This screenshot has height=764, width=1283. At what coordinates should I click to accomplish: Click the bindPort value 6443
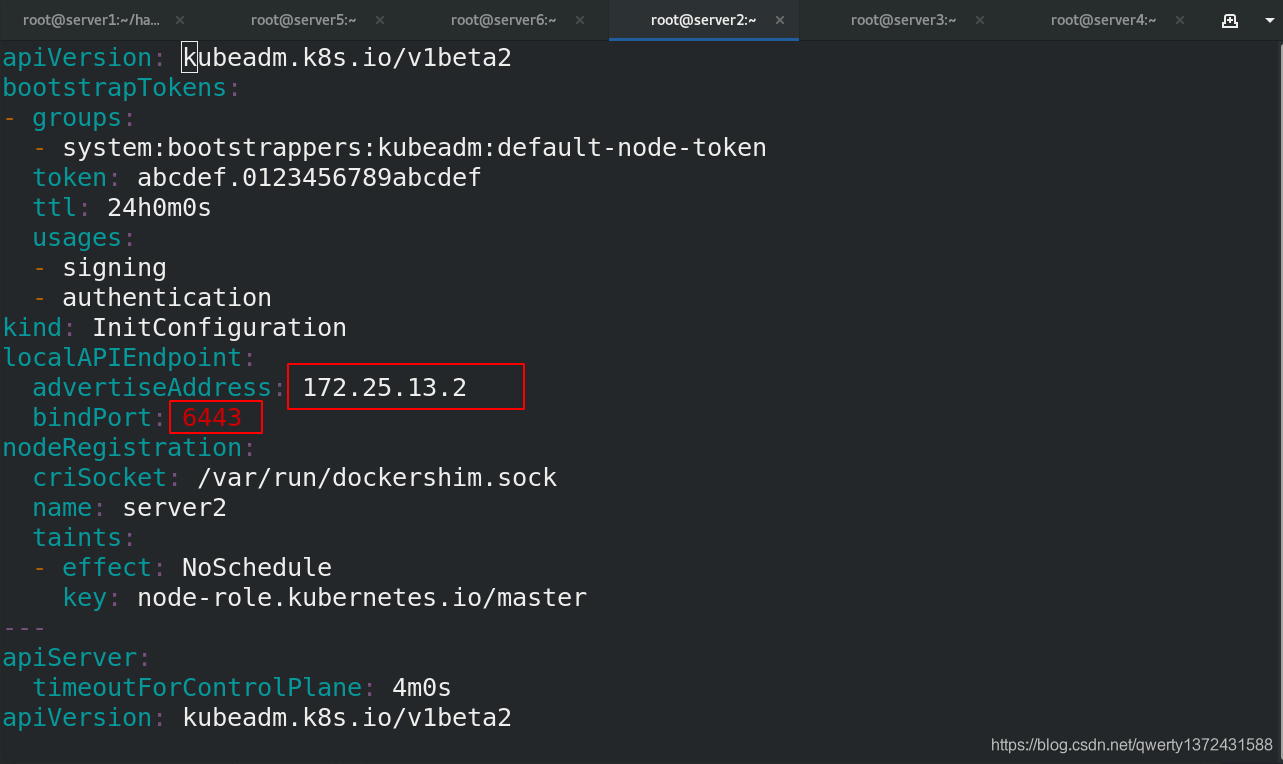click(x=212, y=418)
